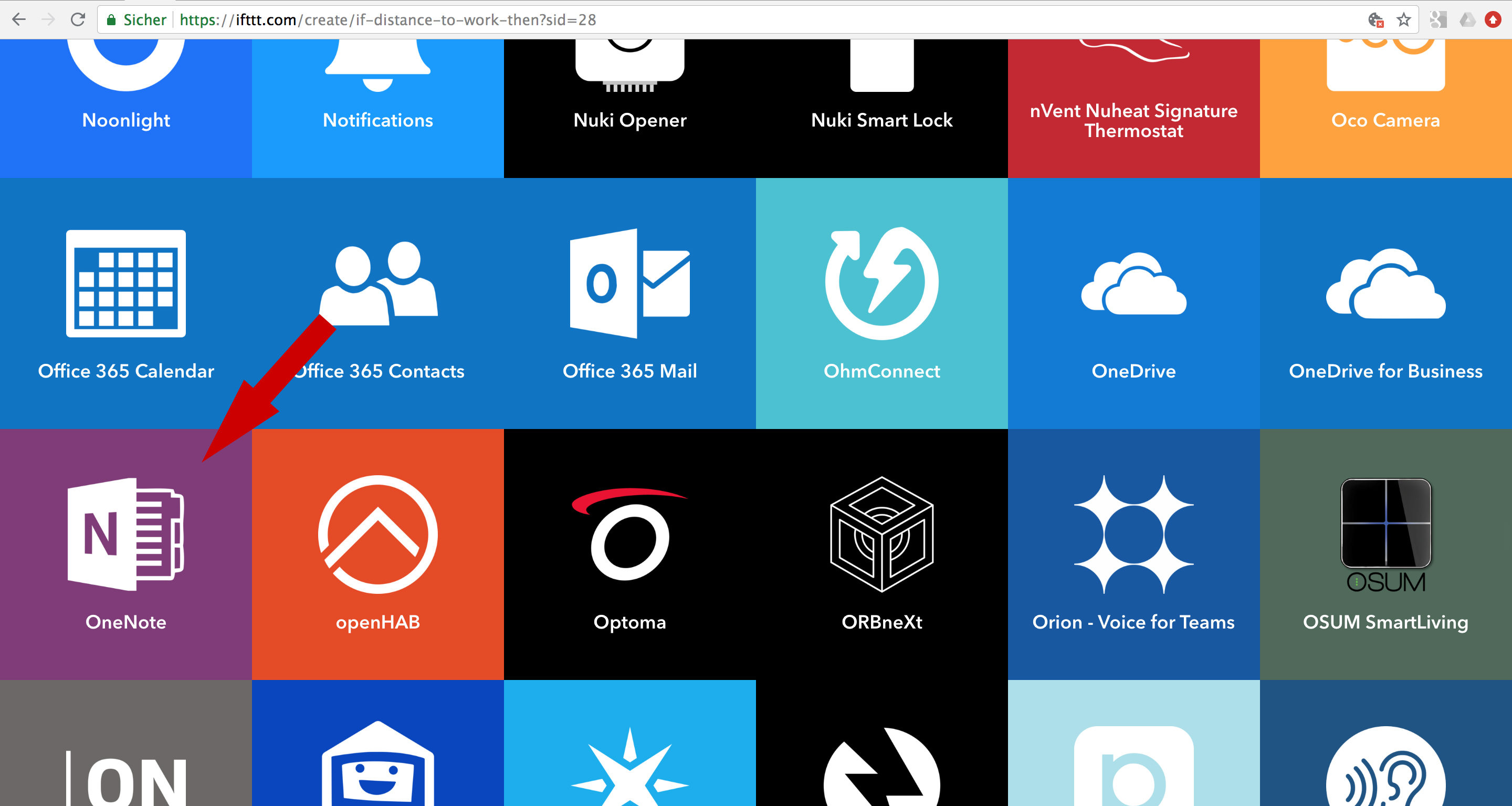The image size is (1512, 806).
Task: Select the OneNote service tile
Action: (x=125, y=554)
